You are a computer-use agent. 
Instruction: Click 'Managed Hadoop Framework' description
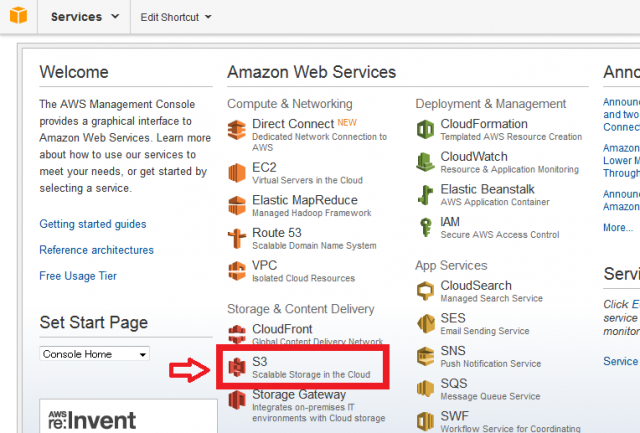coord(312,213)
